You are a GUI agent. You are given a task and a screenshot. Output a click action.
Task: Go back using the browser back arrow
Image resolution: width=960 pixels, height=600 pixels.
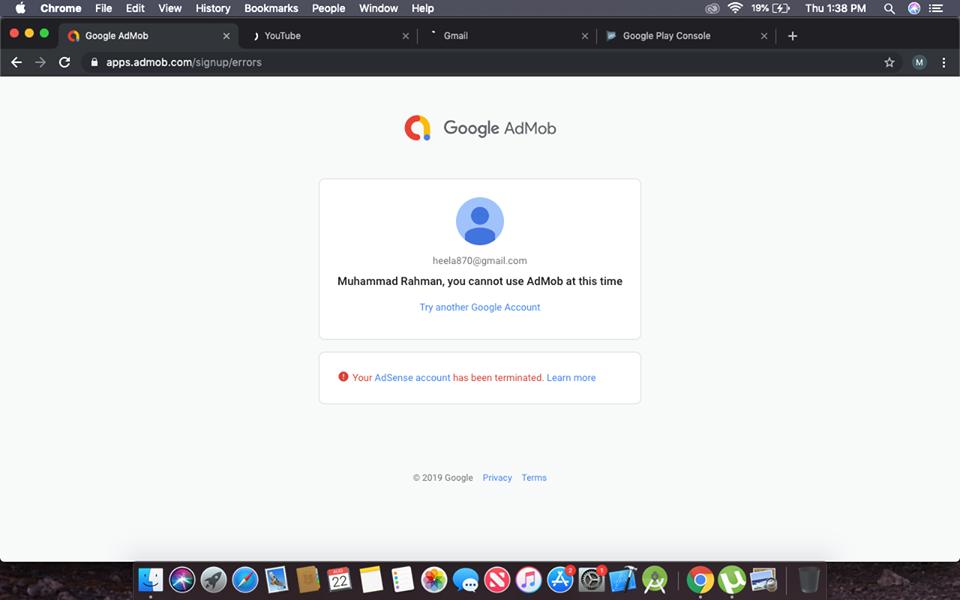coord(17,62)
